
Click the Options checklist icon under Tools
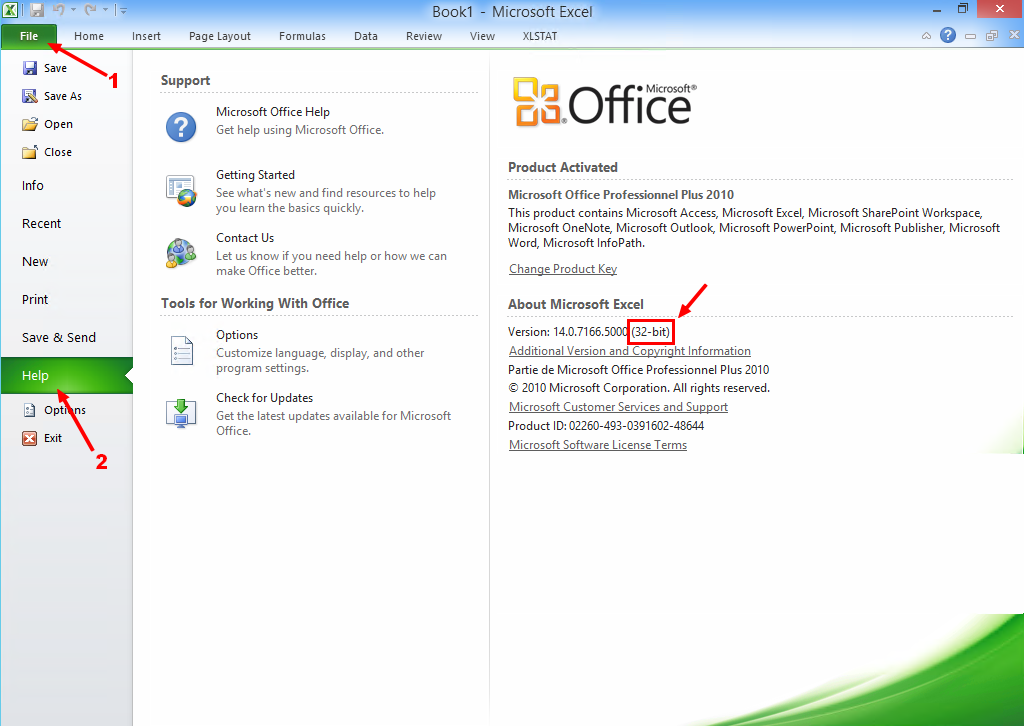[x=181, y=351]
